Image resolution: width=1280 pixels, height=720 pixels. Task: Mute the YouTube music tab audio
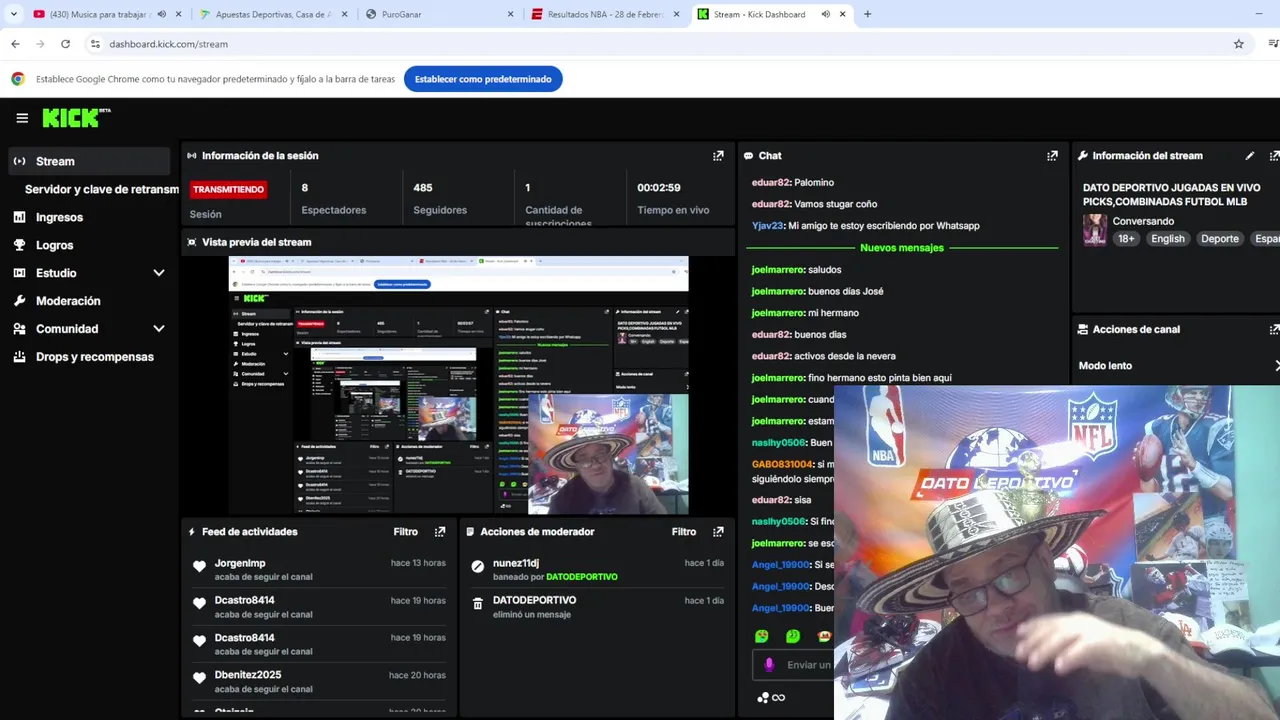click(161, 14)
